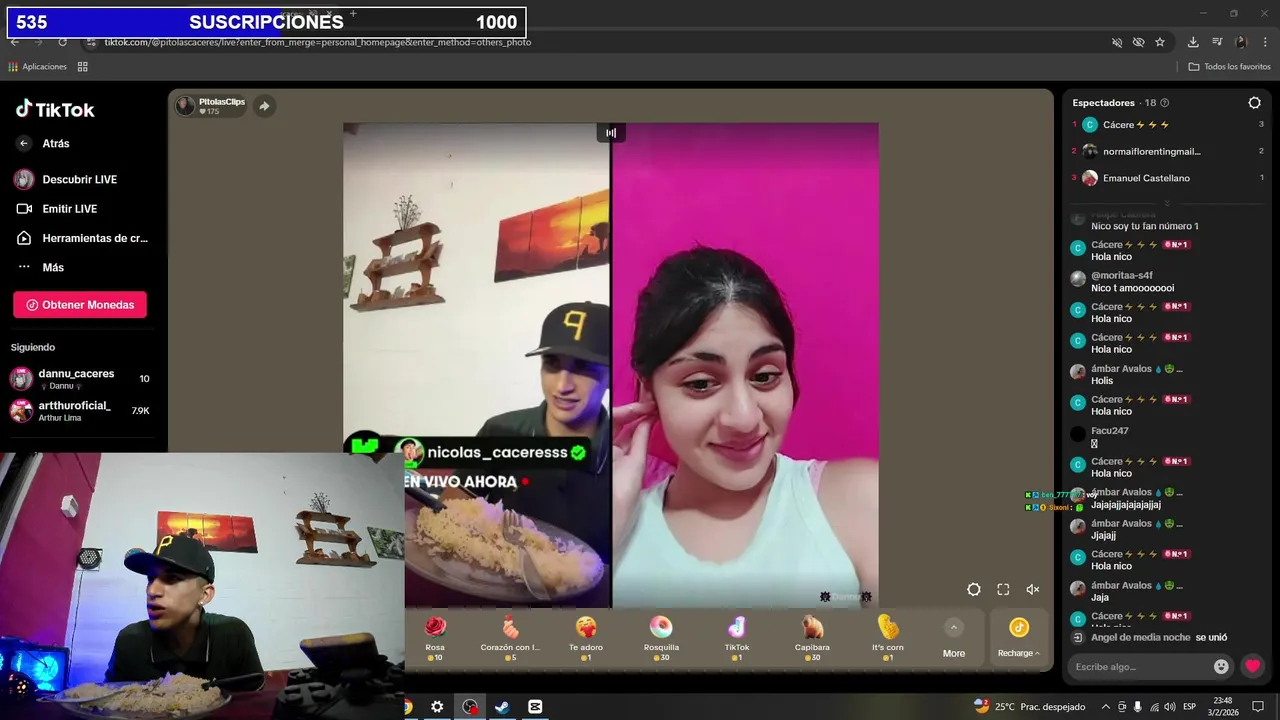
Task: Send the Capibara gift
Action: (x=812, y=638)
